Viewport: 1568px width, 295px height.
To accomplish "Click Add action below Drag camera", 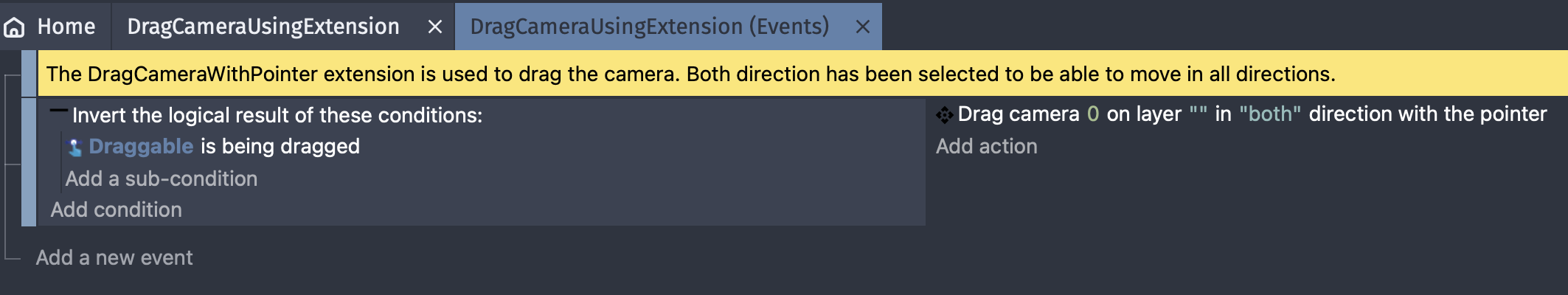I will click(987, 146).
